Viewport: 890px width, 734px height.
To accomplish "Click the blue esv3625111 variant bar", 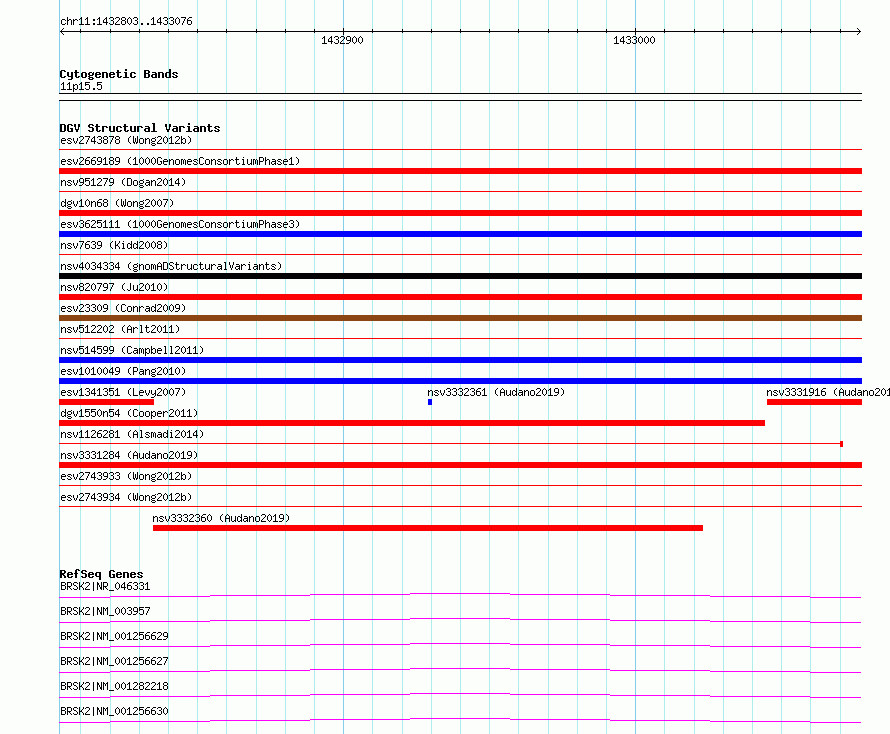I will pos(460,234).
